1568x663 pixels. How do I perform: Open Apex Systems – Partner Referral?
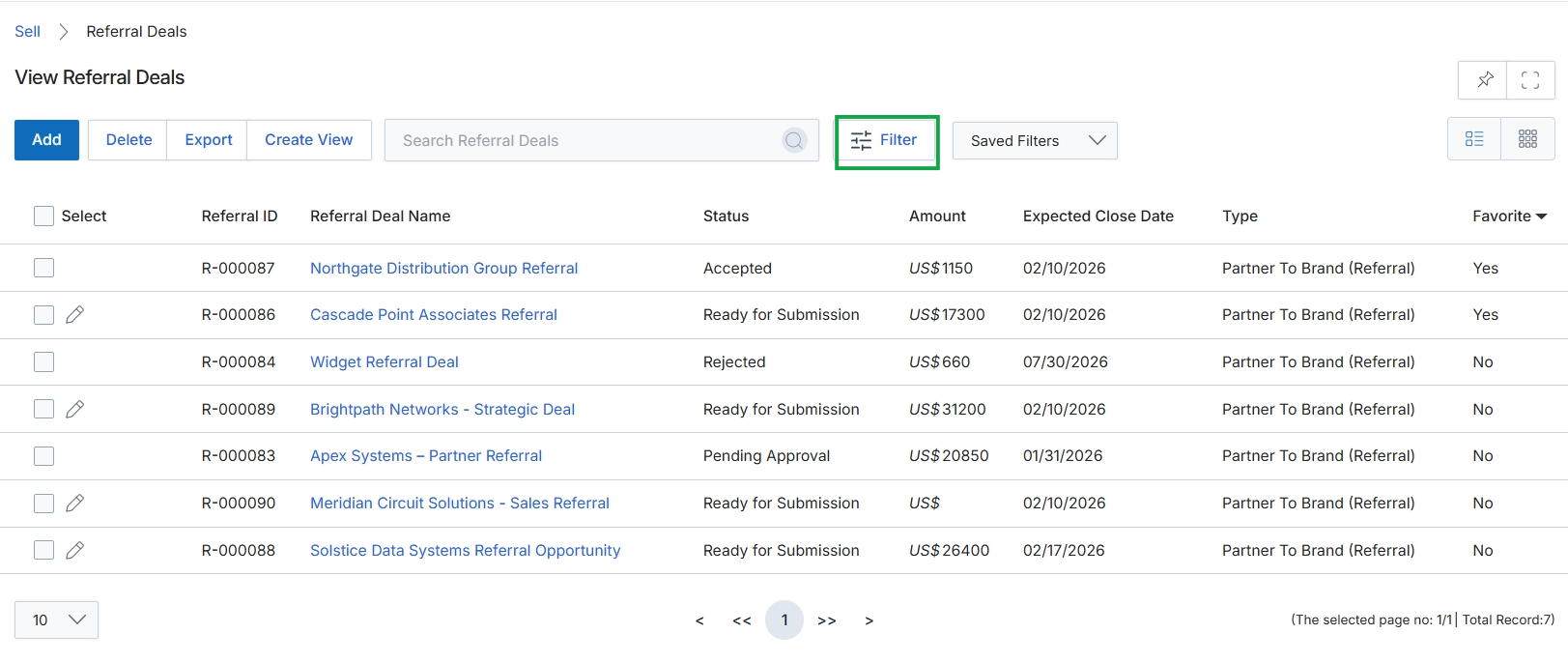426,456
